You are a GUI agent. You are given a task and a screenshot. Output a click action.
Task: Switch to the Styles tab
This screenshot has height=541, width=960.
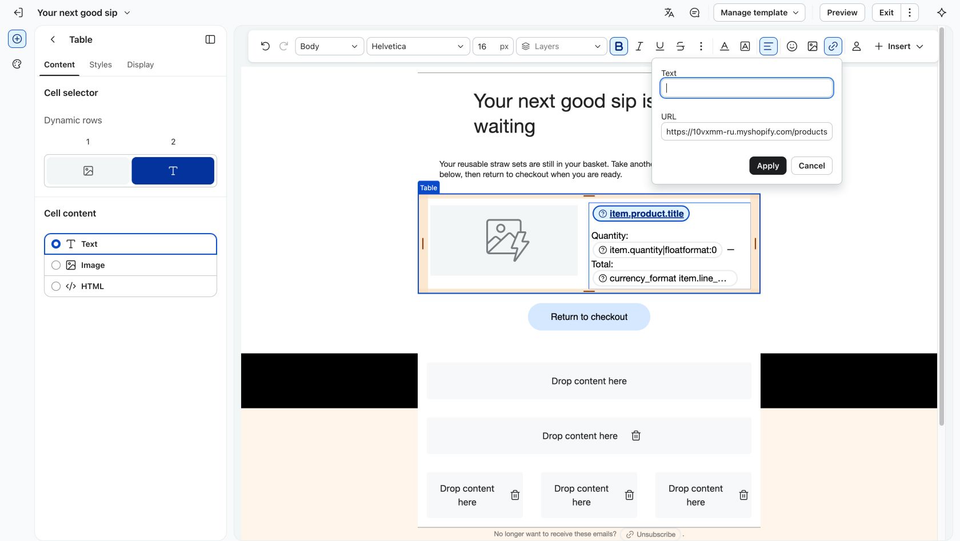(x=100, y=64)
